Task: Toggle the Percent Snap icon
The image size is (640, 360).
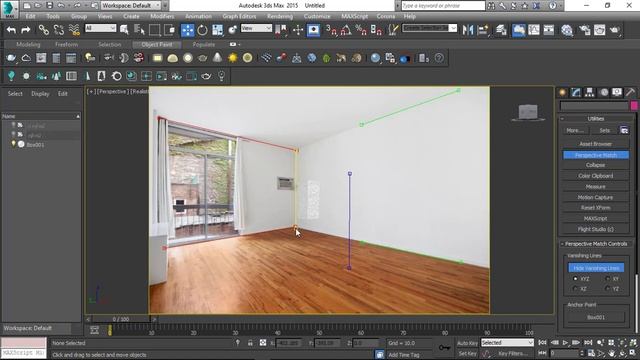Action: point(361,30)
